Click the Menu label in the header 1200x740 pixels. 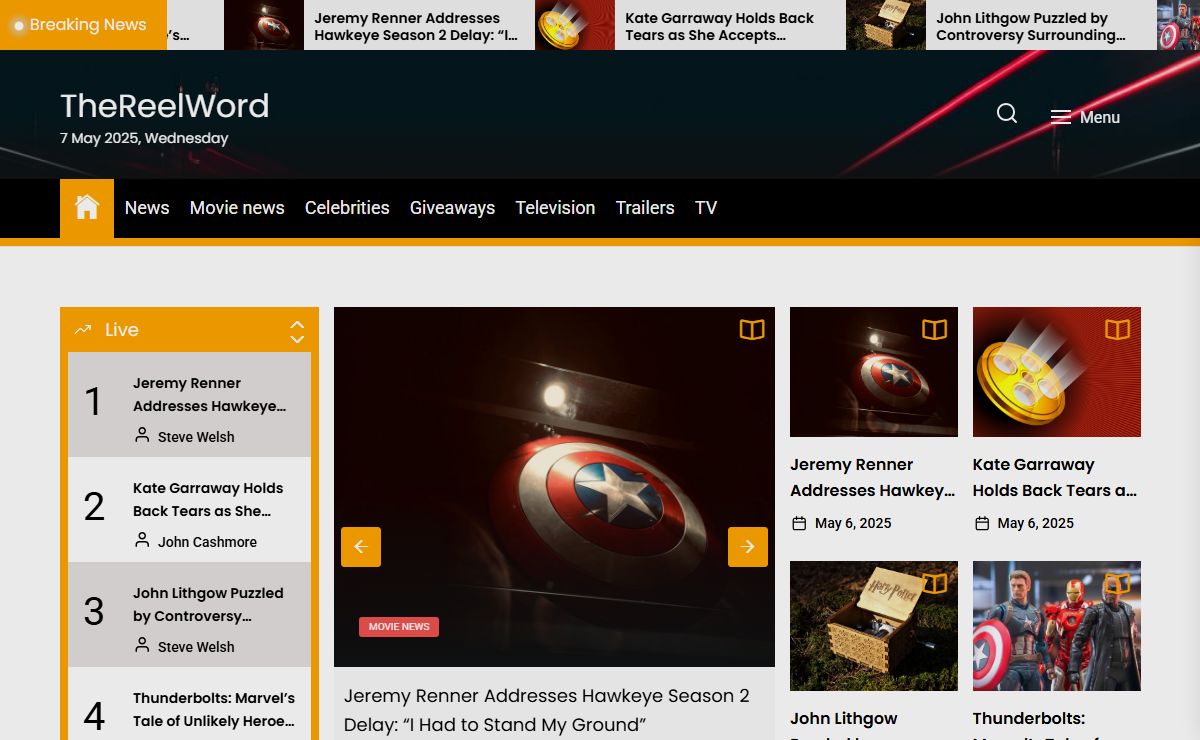(x=1100, y=117)
